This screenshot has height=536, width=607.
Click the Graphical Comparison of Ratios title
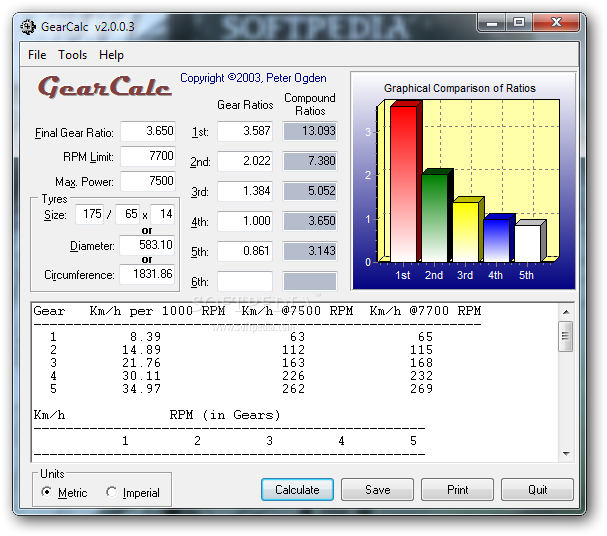460,88
